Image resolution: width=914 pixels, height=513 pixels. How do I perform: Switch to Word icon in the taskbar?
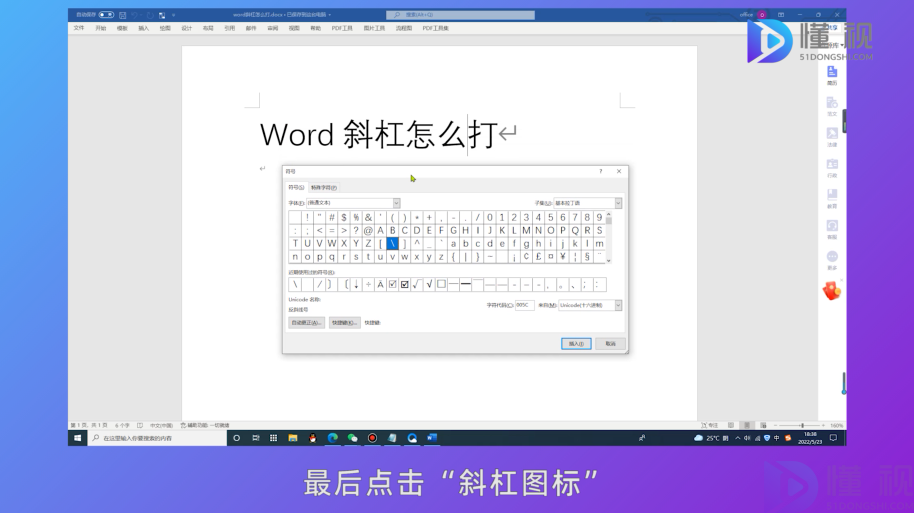(432, 438)
